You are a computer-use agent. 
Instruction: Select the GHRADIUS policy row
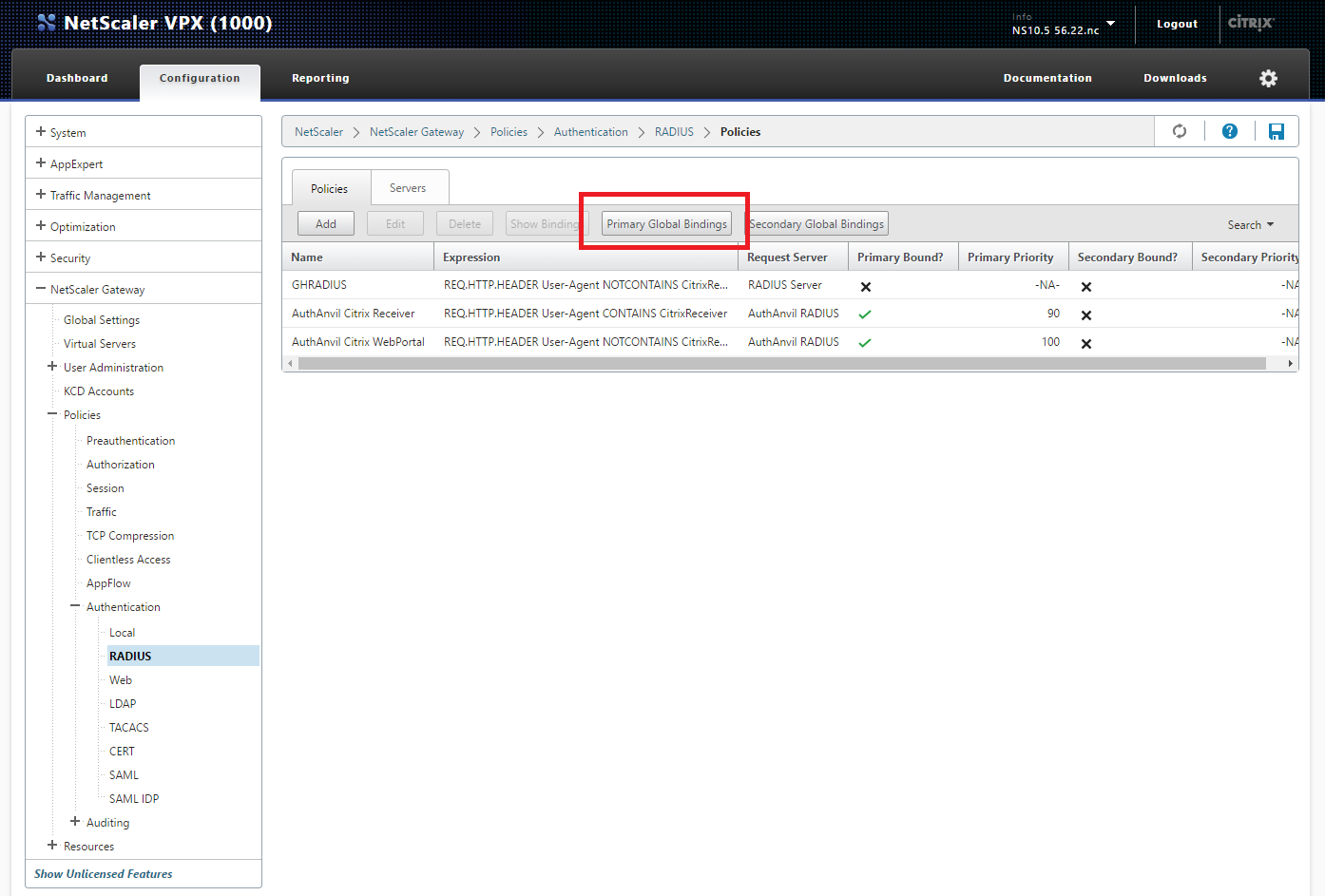coord(790,285)
